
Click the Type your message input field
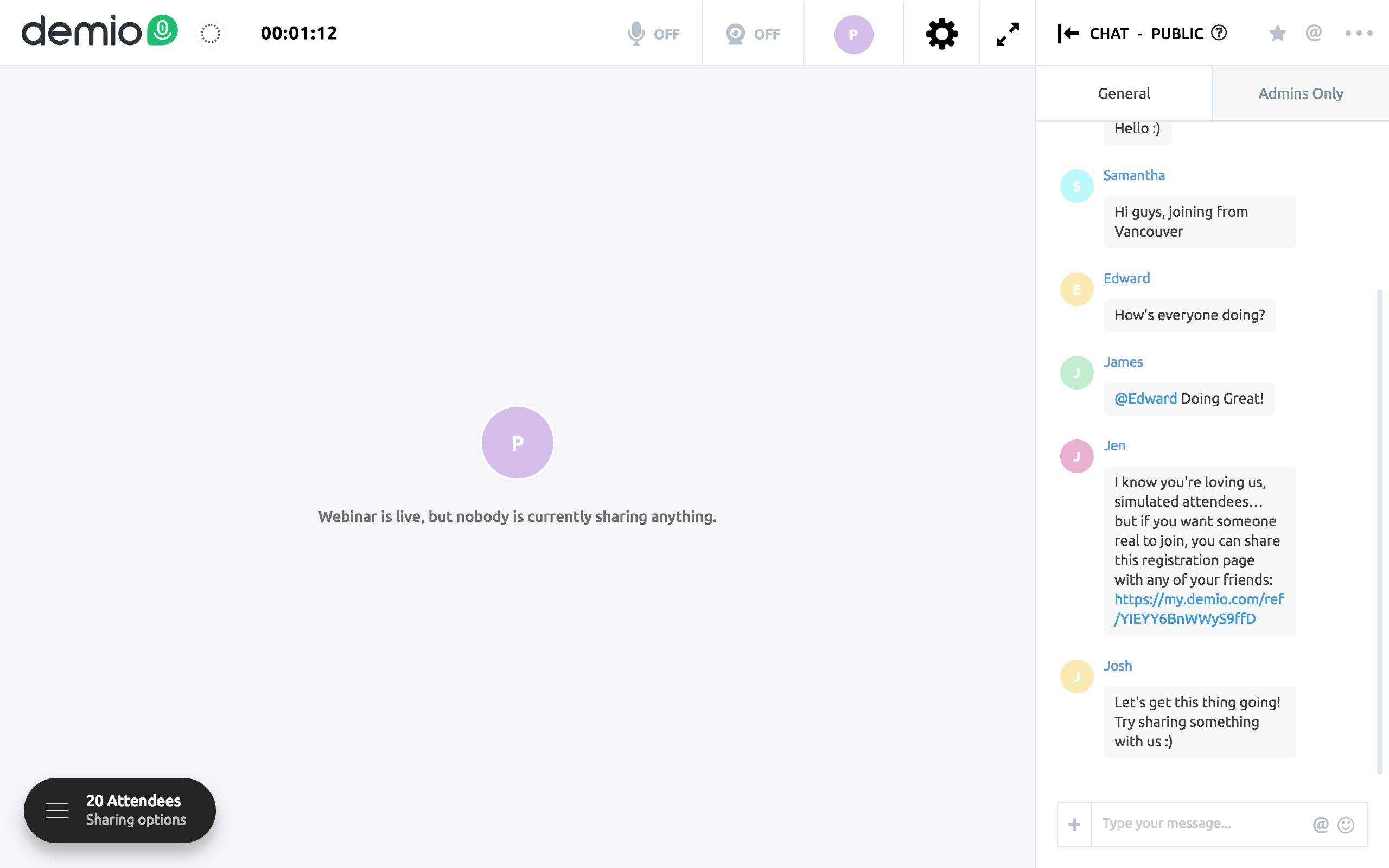[x=1200, y=823]
